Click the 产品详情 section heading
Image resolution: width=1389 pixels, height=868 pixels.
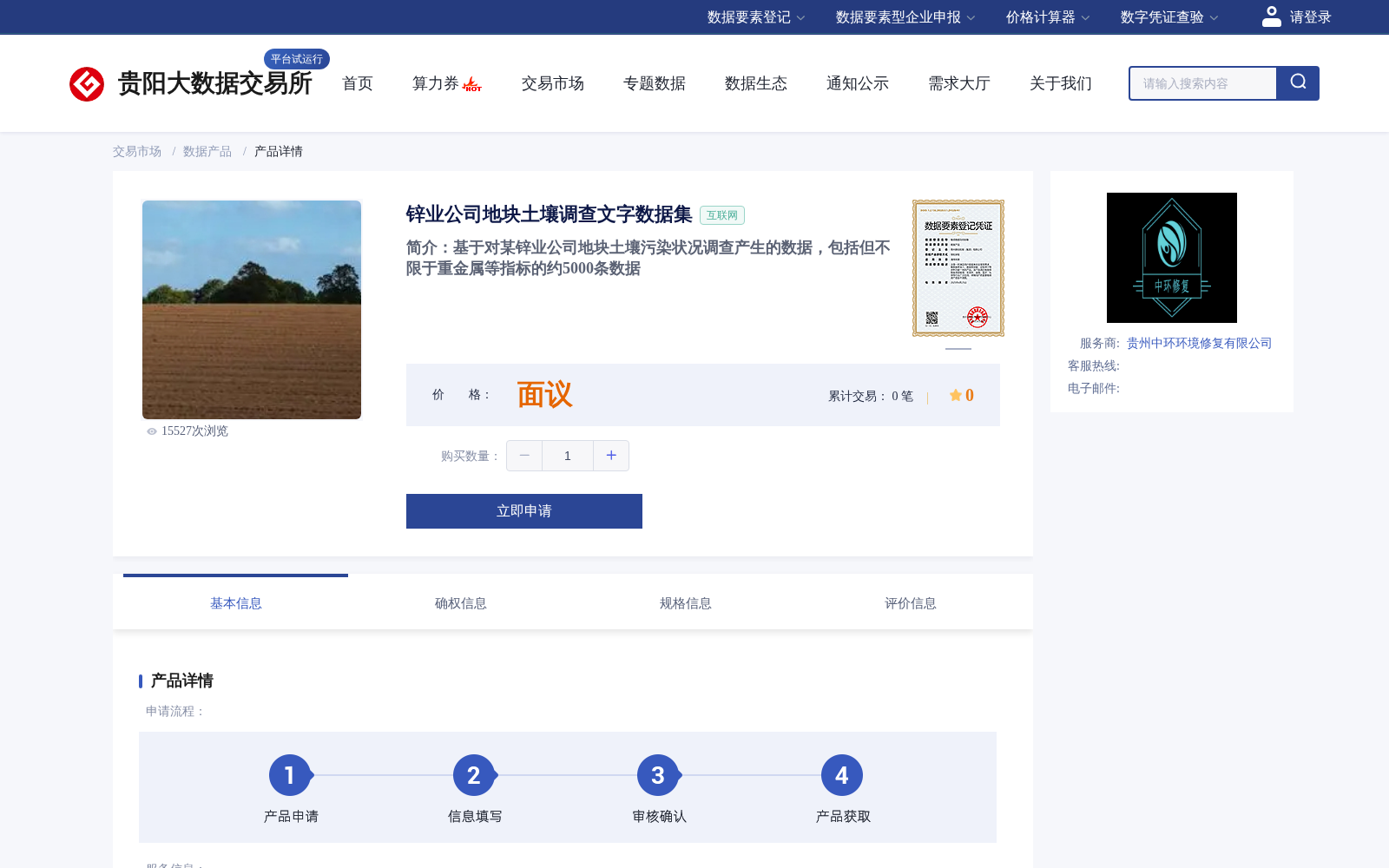click(x=182, y=681)
